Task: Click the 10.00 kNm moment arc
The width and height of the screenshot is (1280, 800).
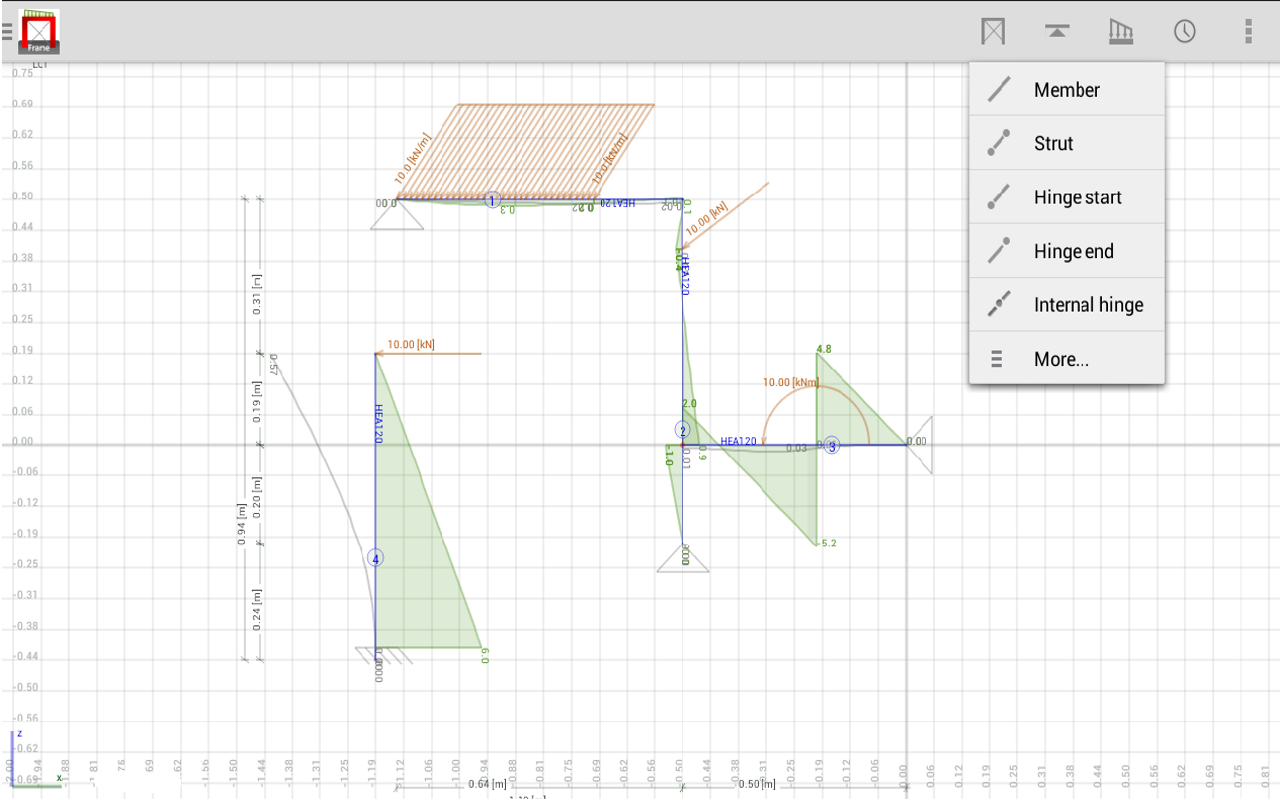Action: tap(790, 381)
